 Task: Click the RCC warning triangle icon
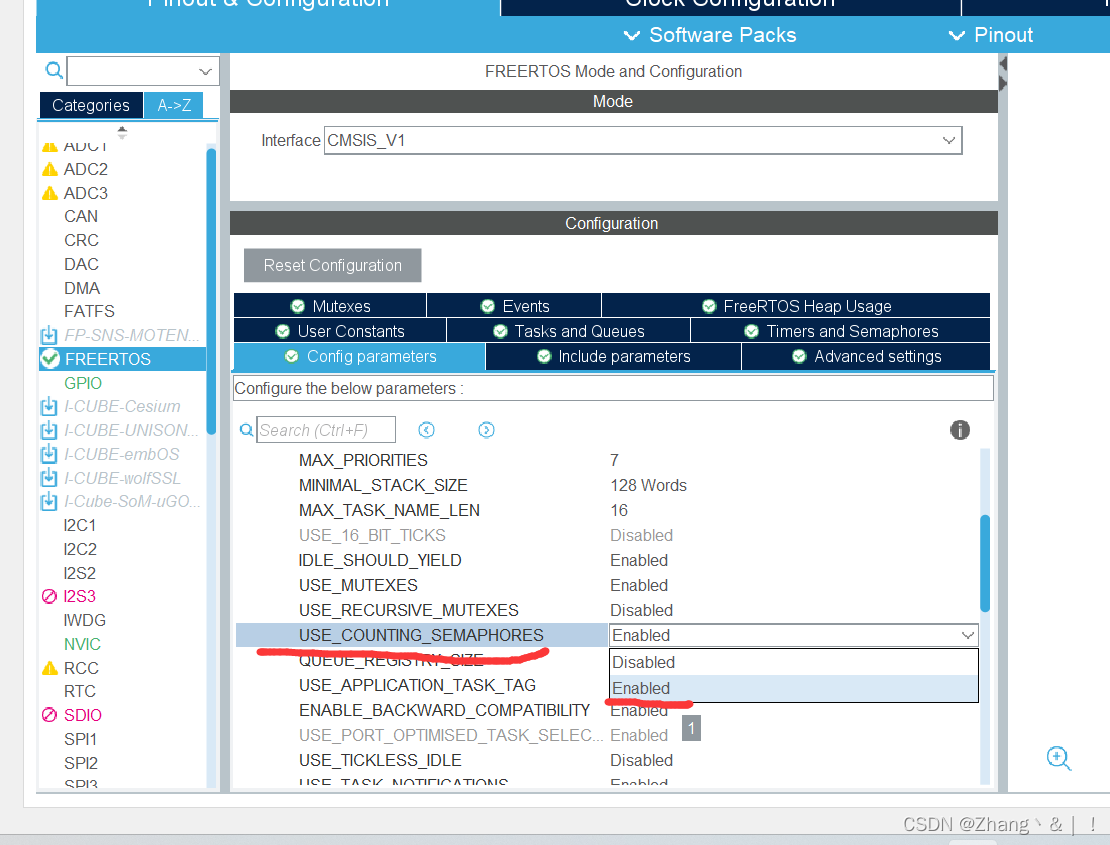pos(50,668)
